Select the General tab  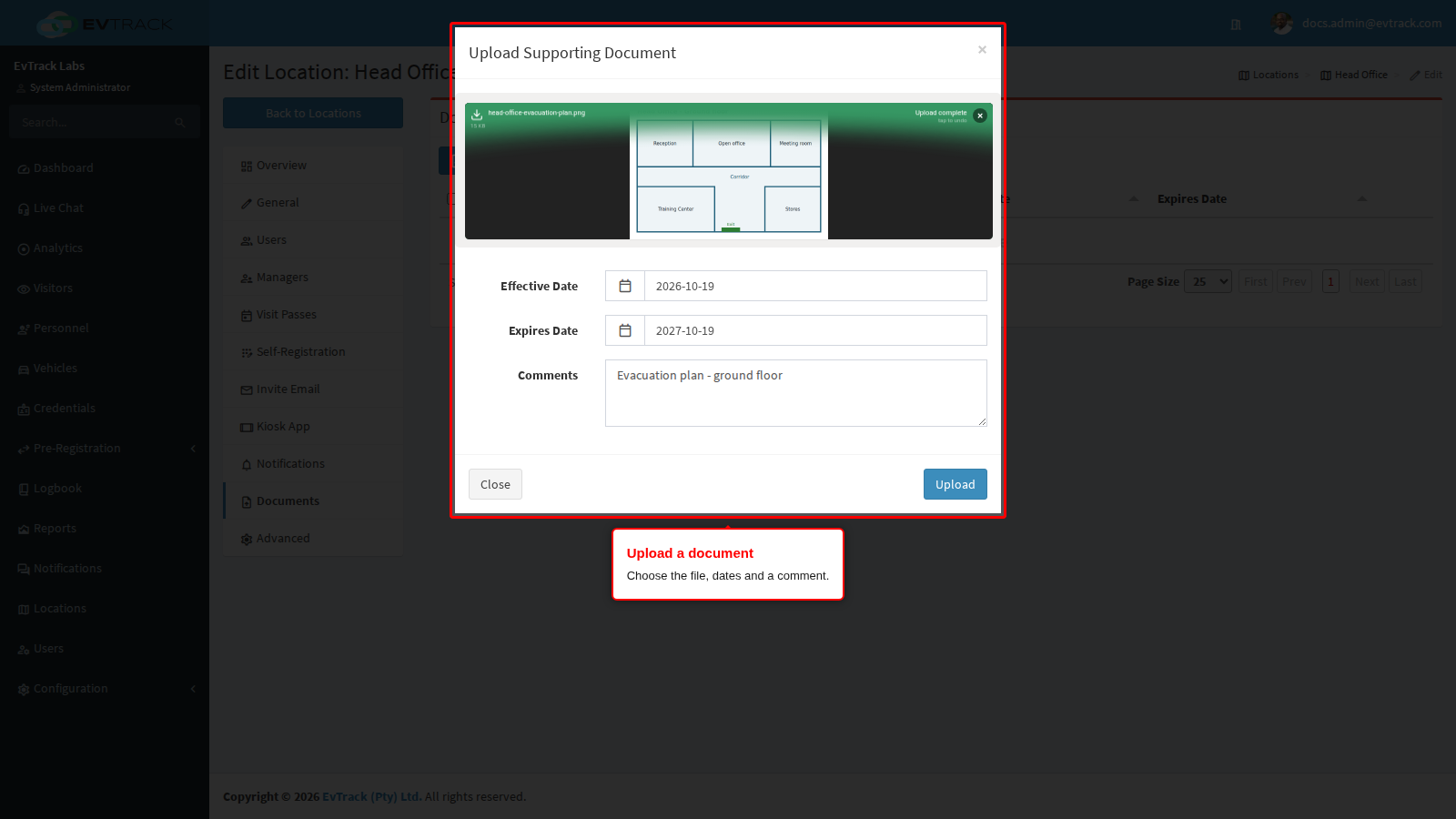(313, 203)
